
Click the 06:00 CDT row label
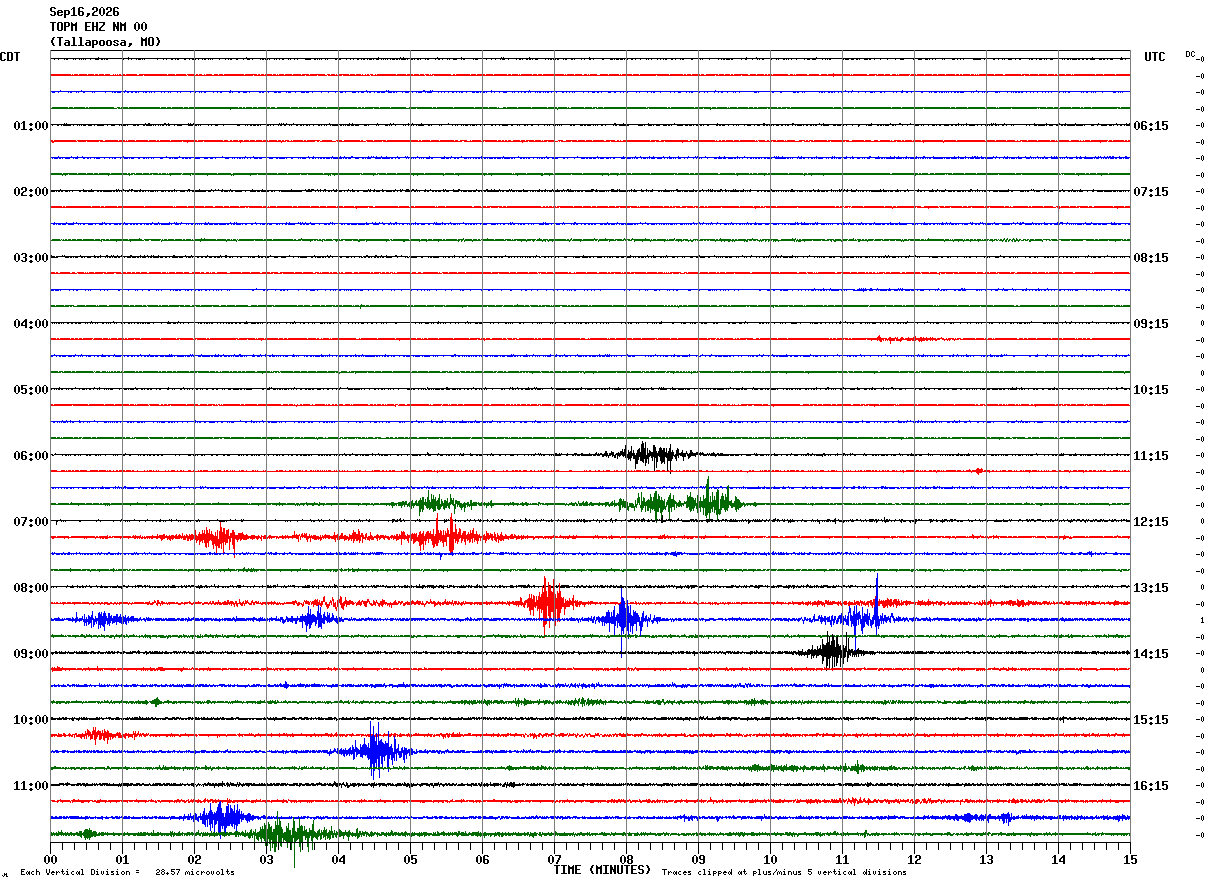(x=30, y=456)
